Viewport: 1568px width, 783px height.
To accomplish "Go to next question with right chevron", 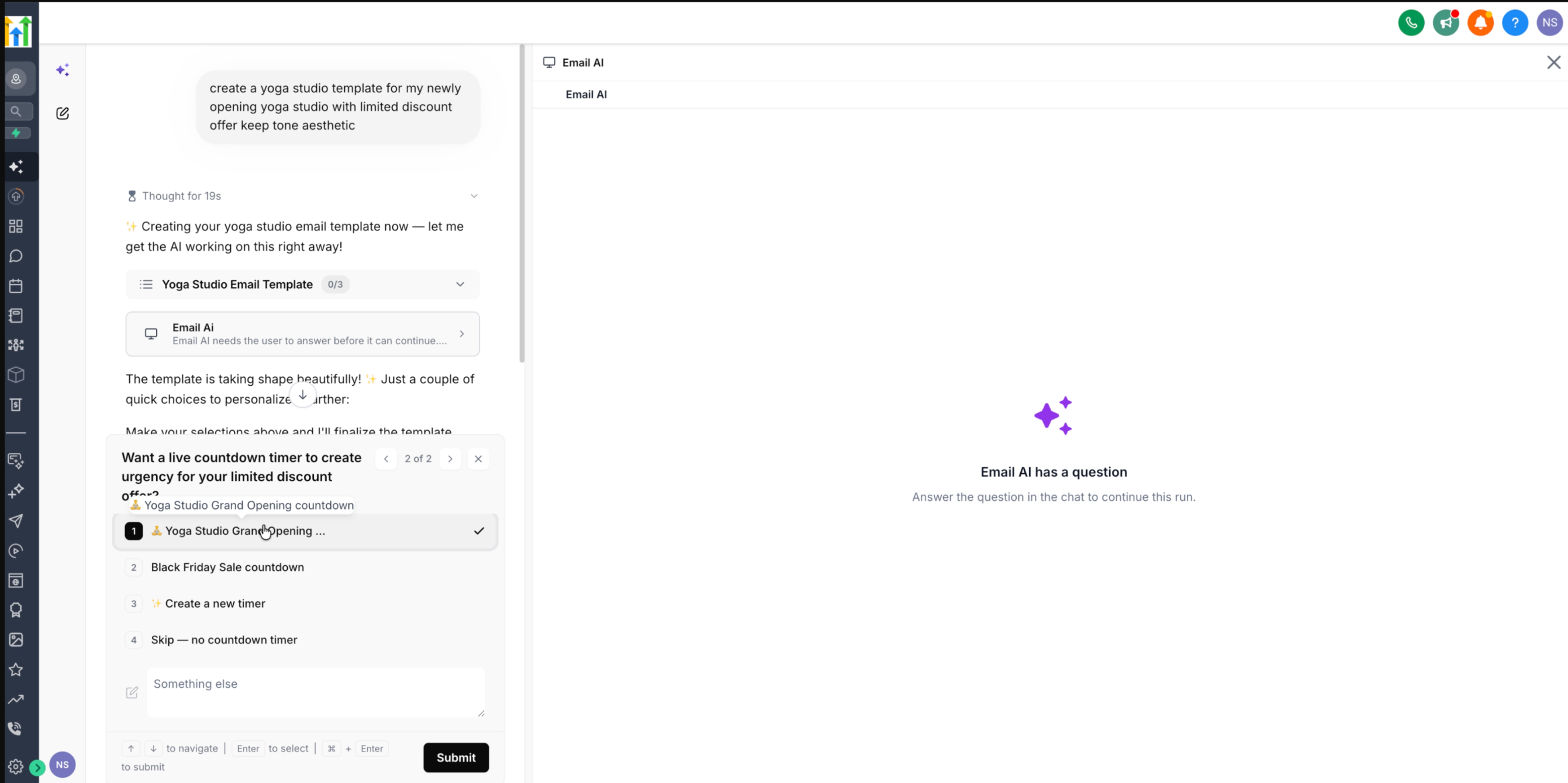I will (x=450, y=459).
